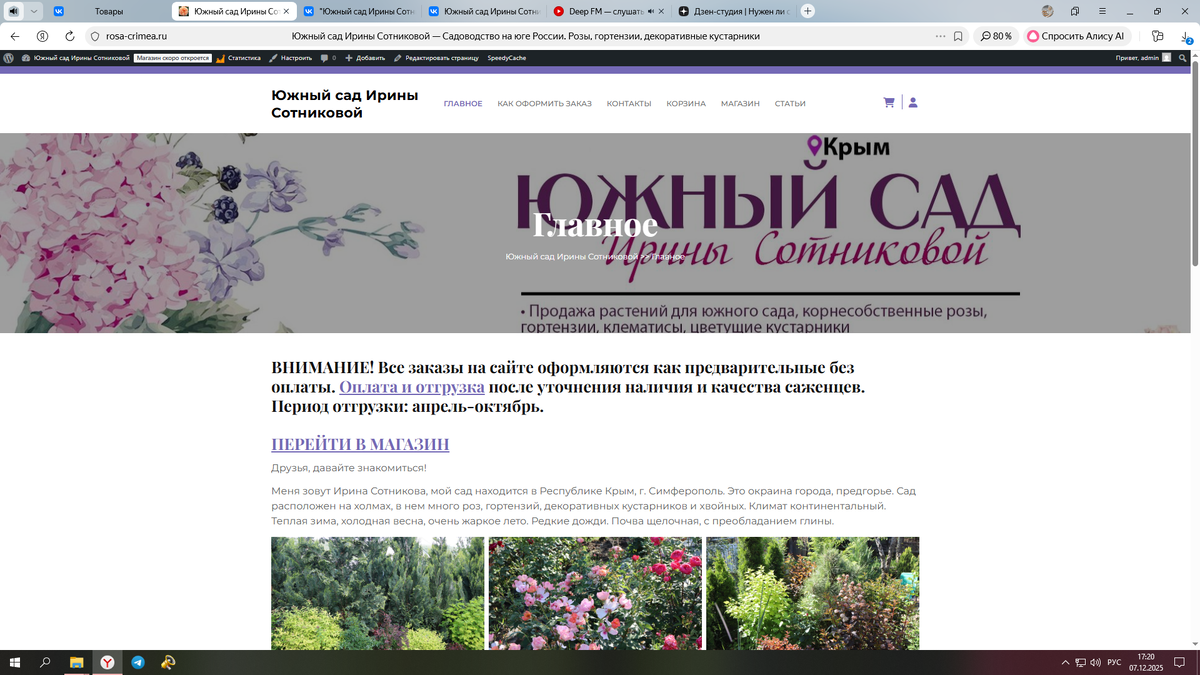Viewport: 1200px width, 675px height.
Task: Click Спросить Алису AI button
Action: 1076,36
